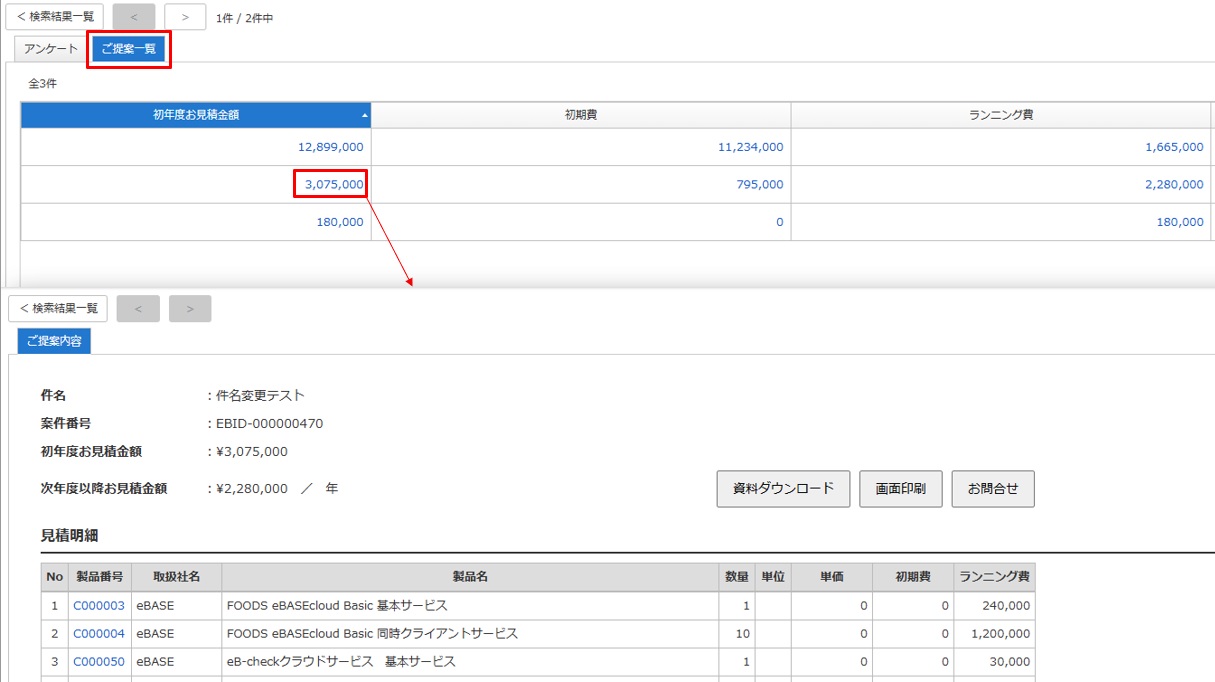
Task: Sort by the 初期費 column header
Action: click(x=581, y=115)
